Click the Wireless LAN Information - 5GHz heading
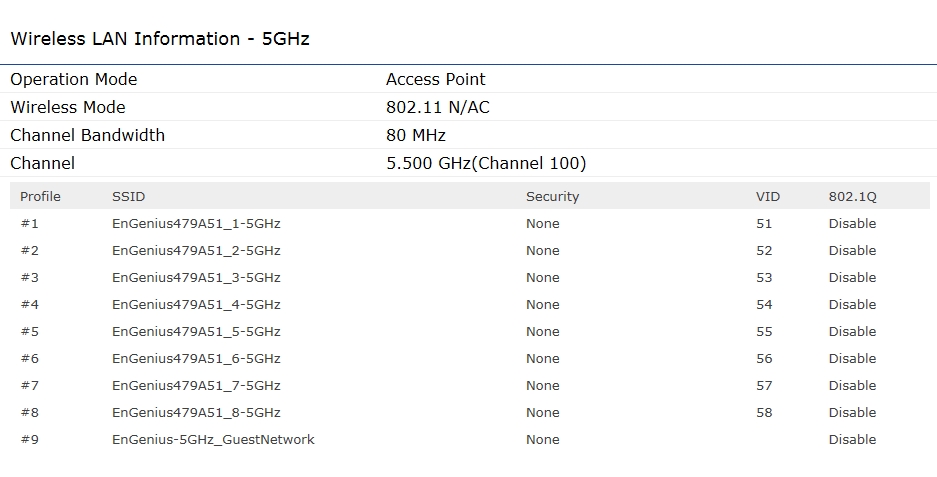 [160, 39]
